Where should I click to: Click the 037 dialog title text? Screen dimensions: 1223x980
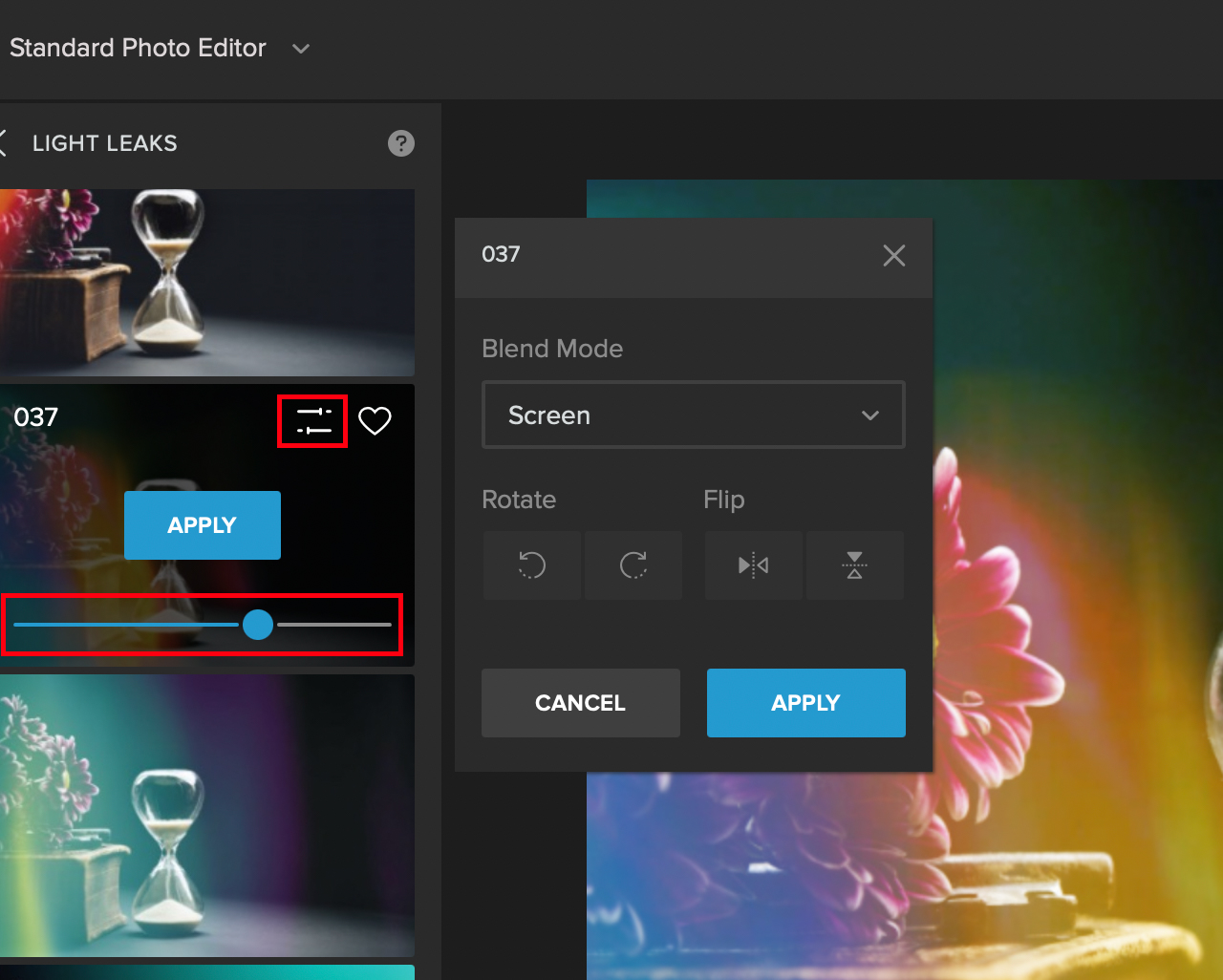coord(501,254)
